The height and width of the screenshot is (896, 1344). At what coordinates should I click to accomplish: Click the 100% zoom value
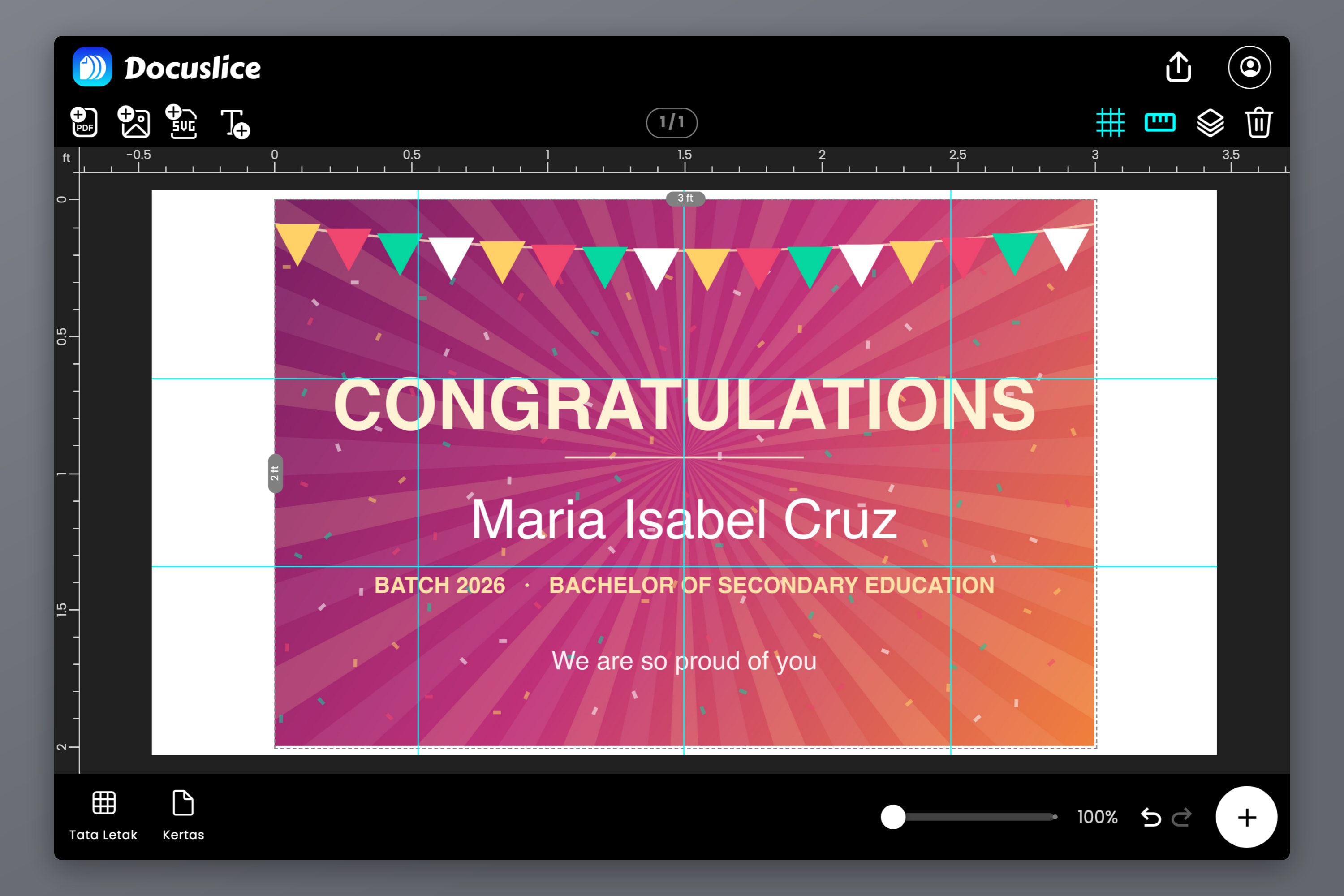(1097, 817)
